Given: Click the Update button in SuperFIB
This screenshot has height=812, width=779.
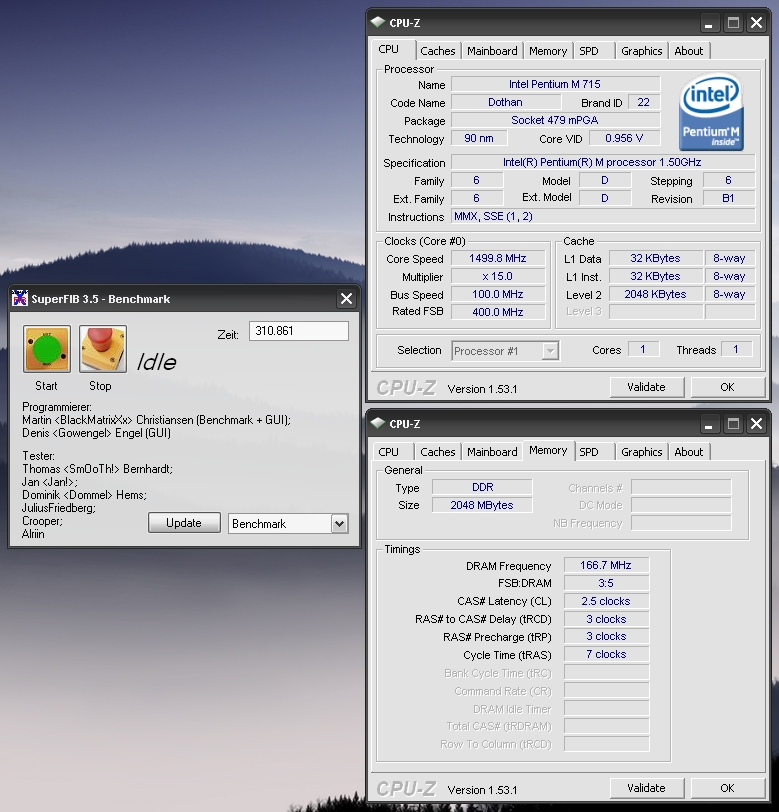Looking at the screenshot, I should [x=184, y=523].
